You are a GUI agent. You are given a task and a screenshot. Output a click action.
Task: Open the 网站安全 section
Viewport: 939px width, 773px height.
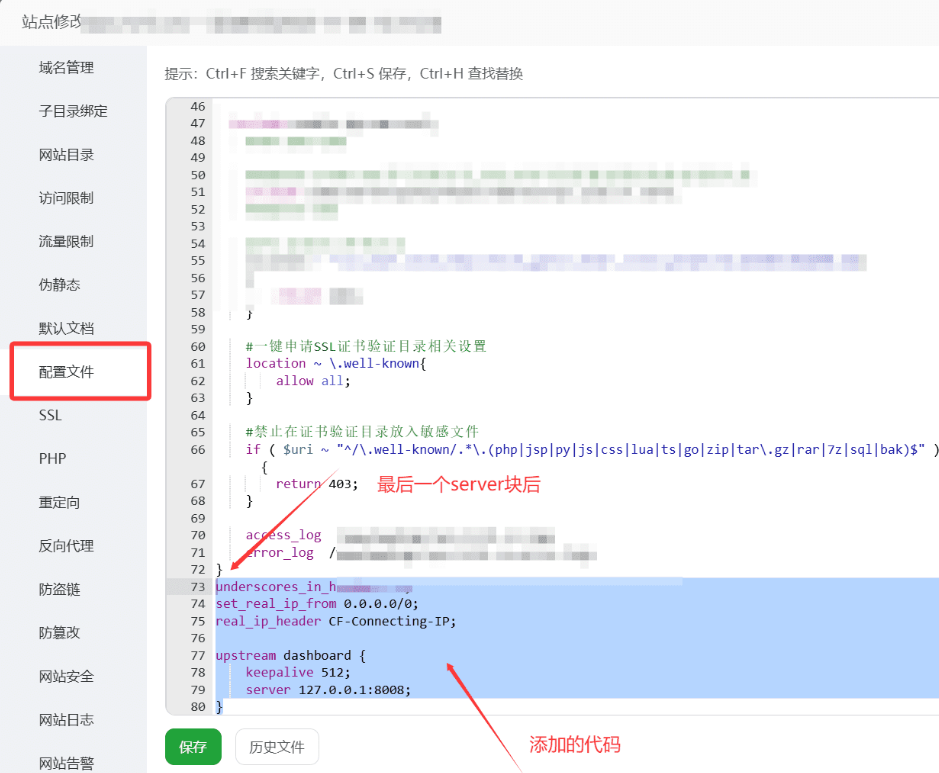(x=66, y=676)
